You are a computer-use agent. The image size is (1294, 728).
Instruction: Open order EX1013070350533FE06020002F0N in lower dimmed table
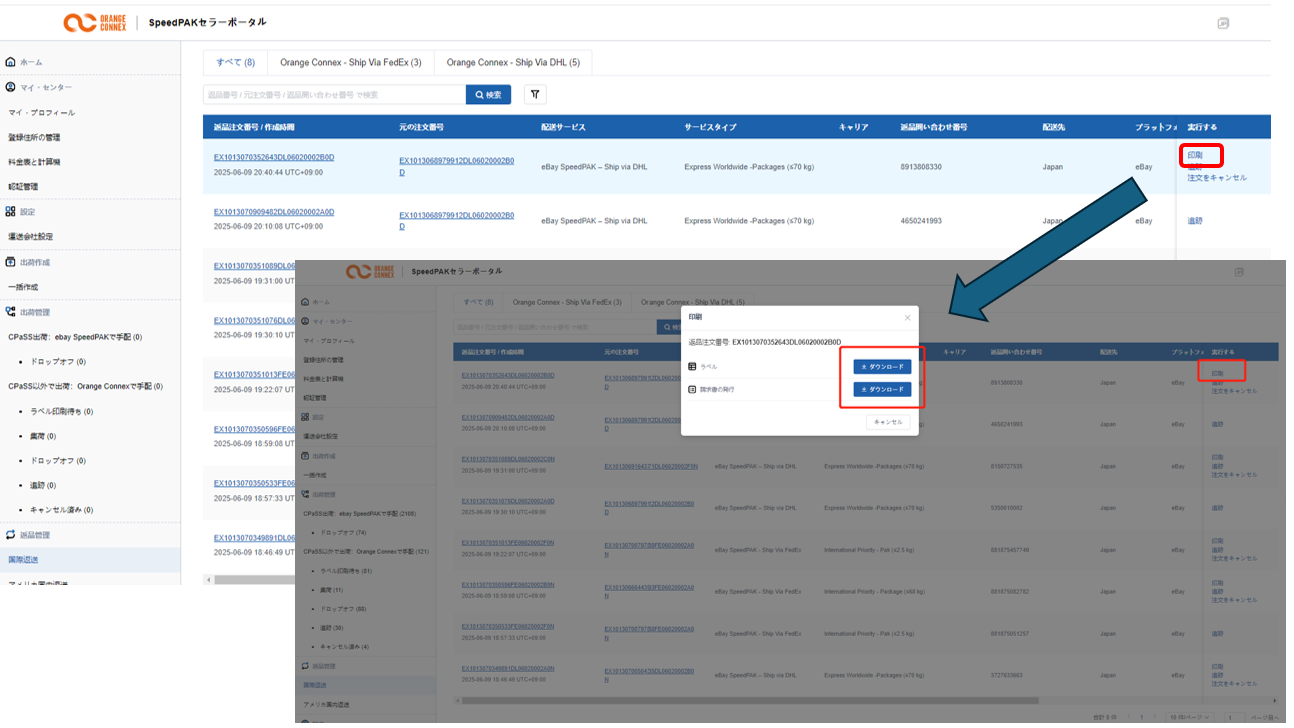pyautogui.click(x=508, y=626)
